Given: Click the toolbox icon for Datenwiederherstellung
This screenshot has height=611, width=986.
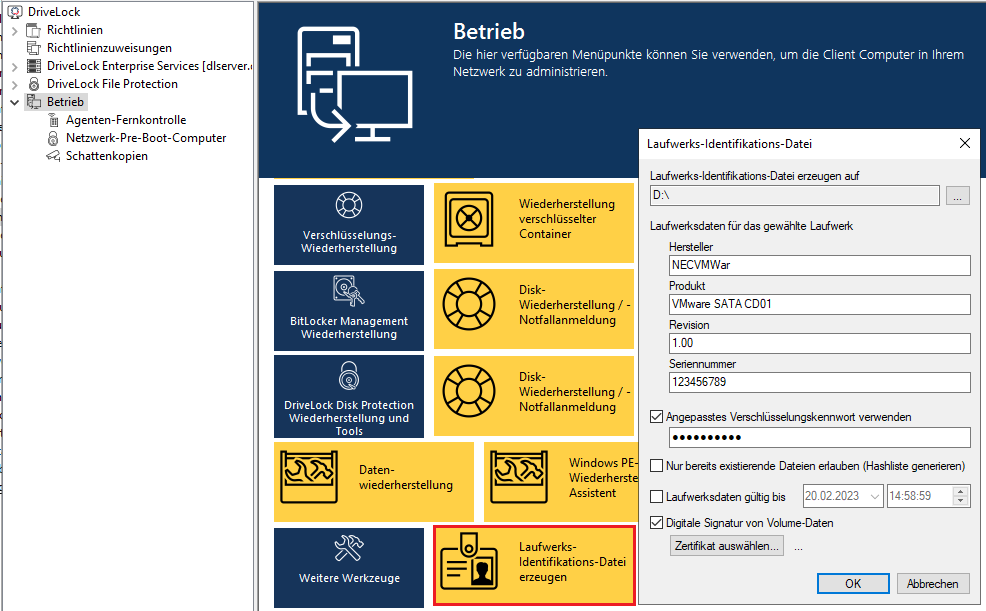Looking at the screenshot, I should (308, 470).
